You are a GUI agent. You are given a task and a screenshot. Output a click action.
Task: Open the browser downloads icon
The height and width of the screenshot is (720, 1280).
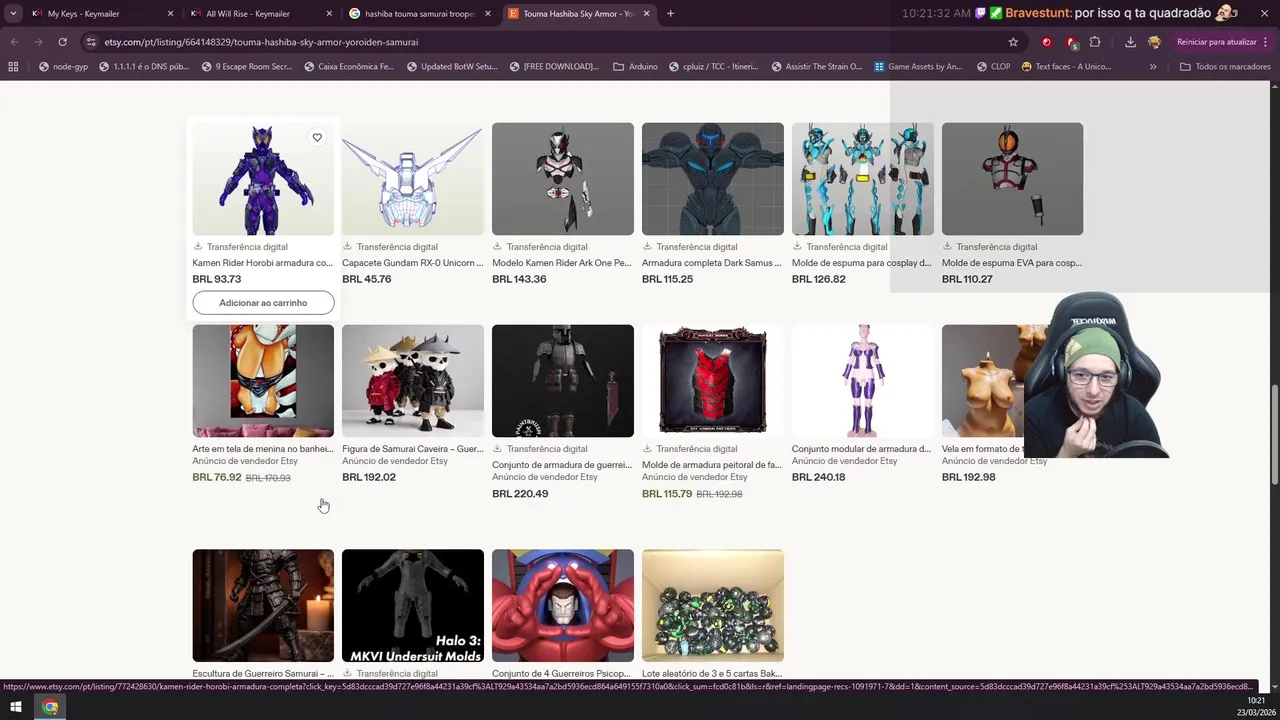1130,42
